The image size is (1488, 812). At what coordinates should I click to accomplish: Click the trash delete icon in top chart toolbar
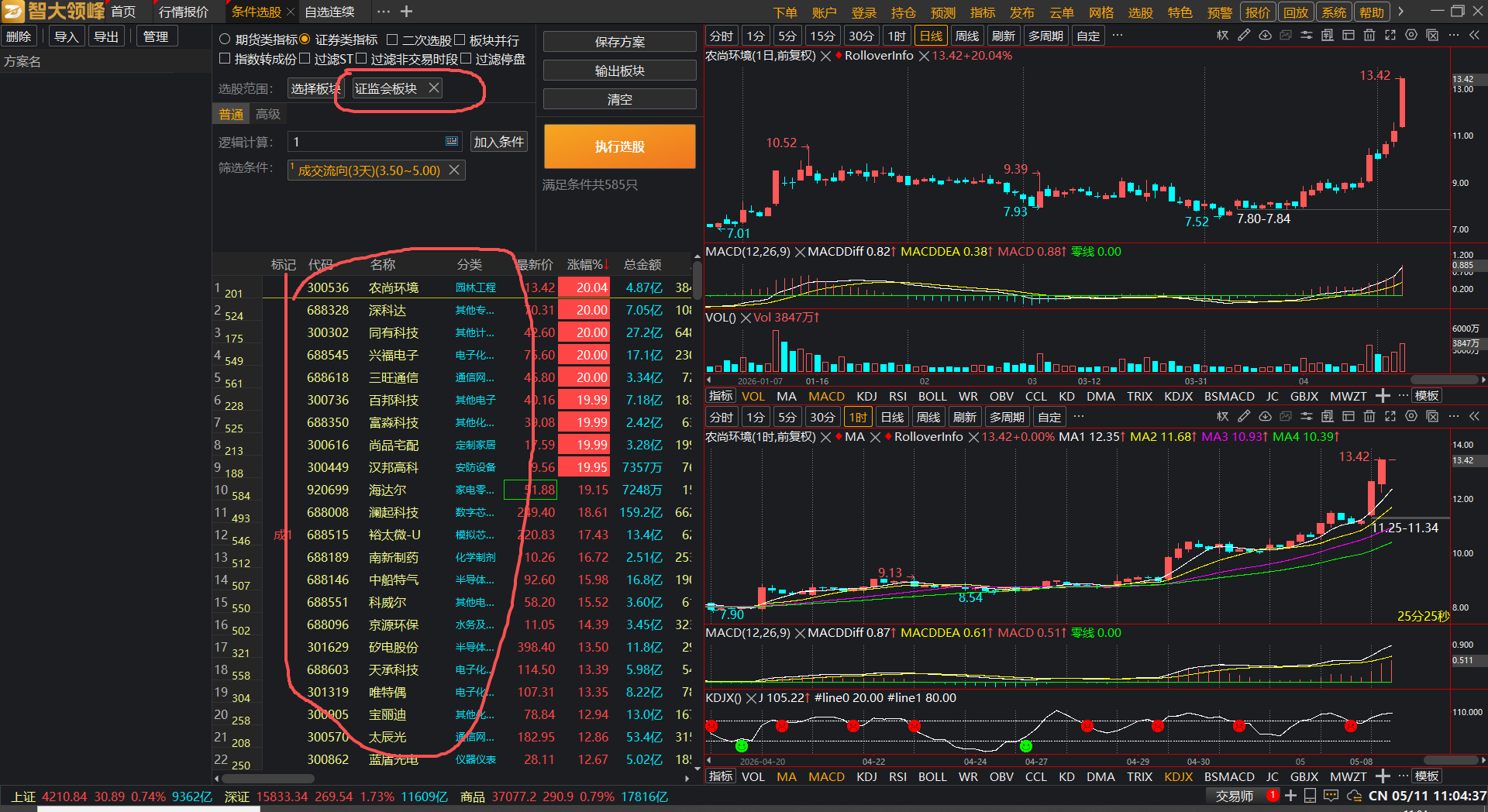click(x=1369, y=36)
